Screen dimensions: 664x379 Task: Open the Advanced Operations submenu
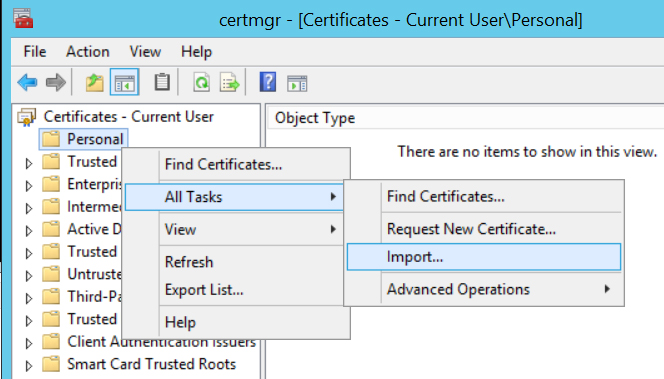(484, 289)
